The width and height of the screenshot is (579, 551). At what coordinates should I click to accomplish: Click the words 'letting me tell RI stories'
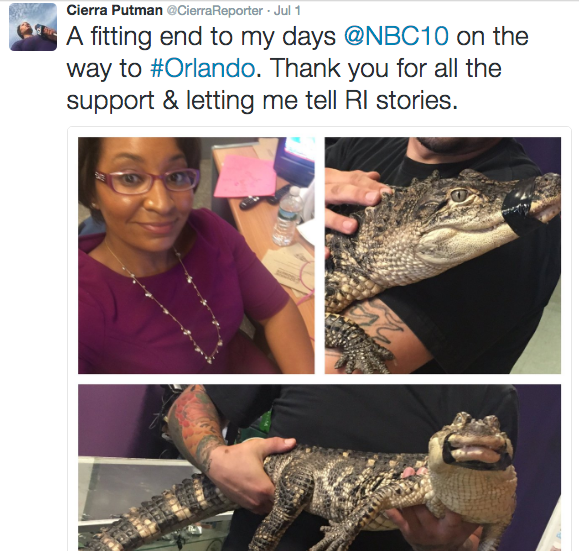tap(322, 100)
